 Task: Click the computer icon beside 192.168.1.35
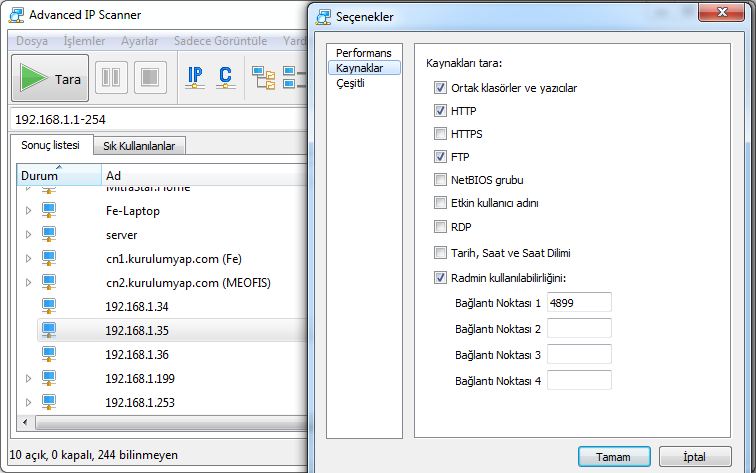tap(49, 330)
